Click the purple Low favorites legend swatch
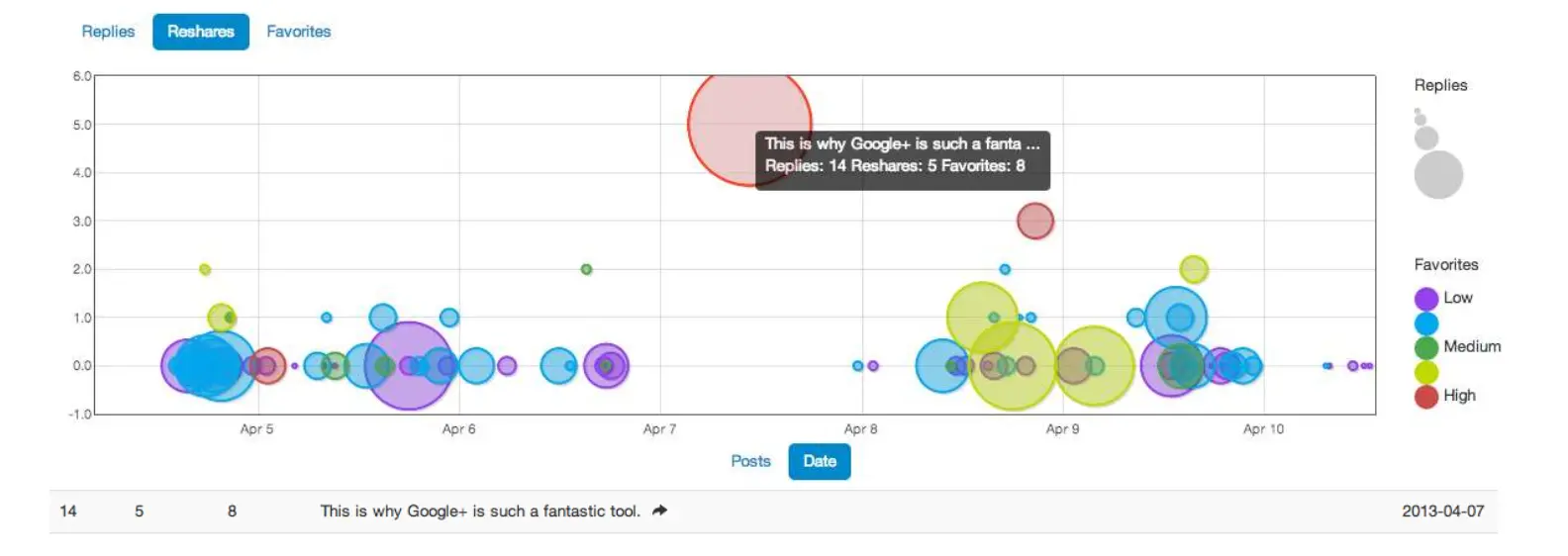 tap(1425, 299)
